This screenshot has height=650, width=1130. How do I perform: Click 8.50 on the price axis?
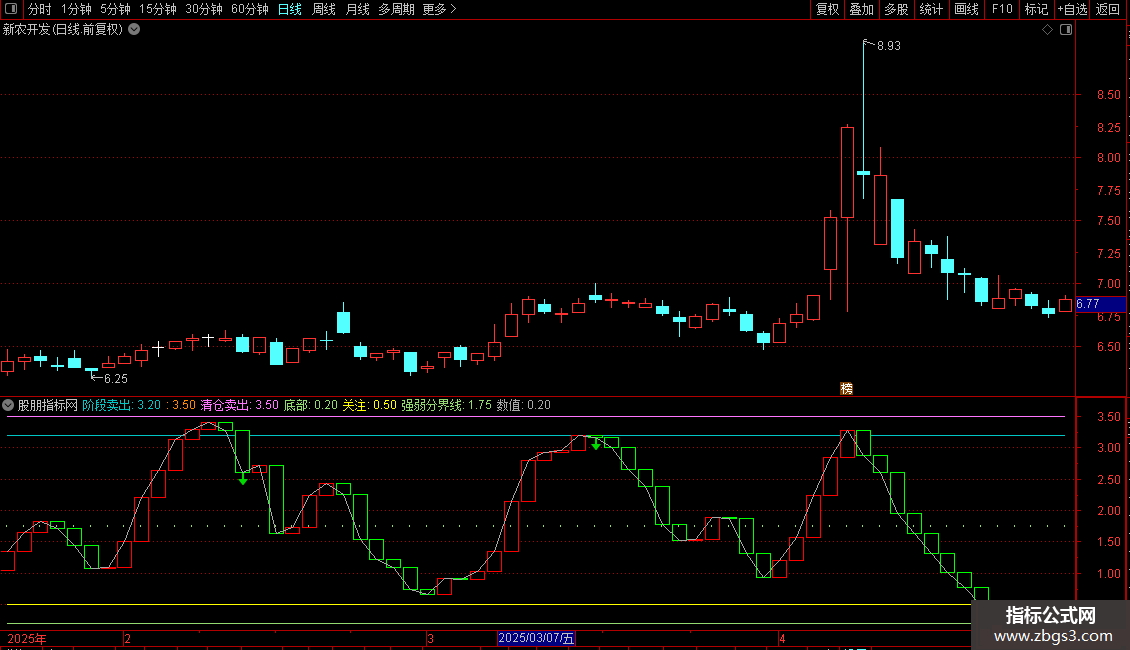pos(1108,95)
